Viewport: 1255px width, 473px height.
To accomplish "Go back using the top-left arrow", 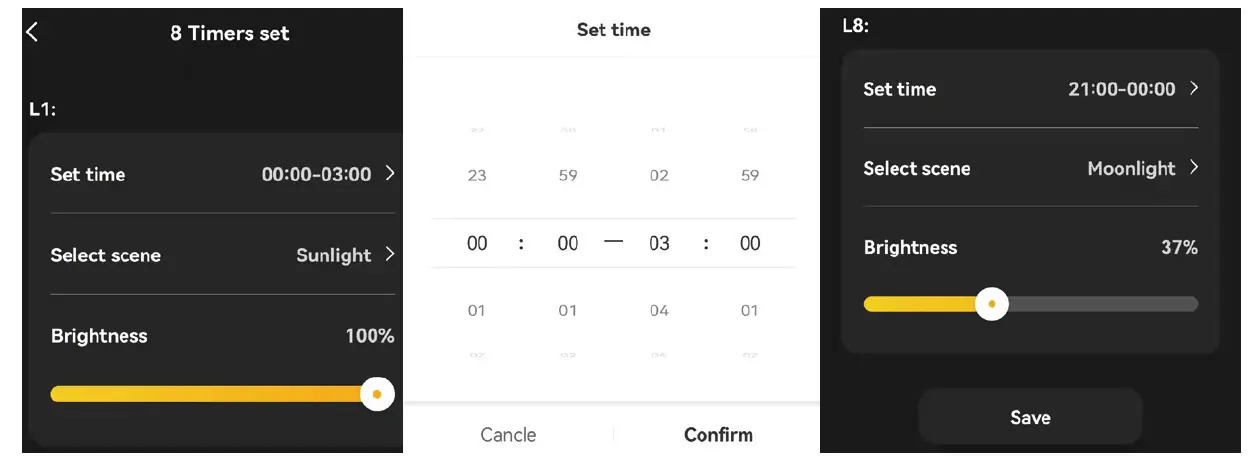I will click(32, 32).
